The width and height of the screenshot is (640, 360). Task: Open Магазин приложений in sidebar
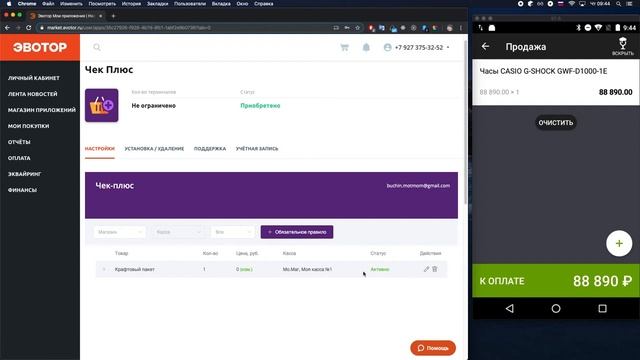[42, 110]
